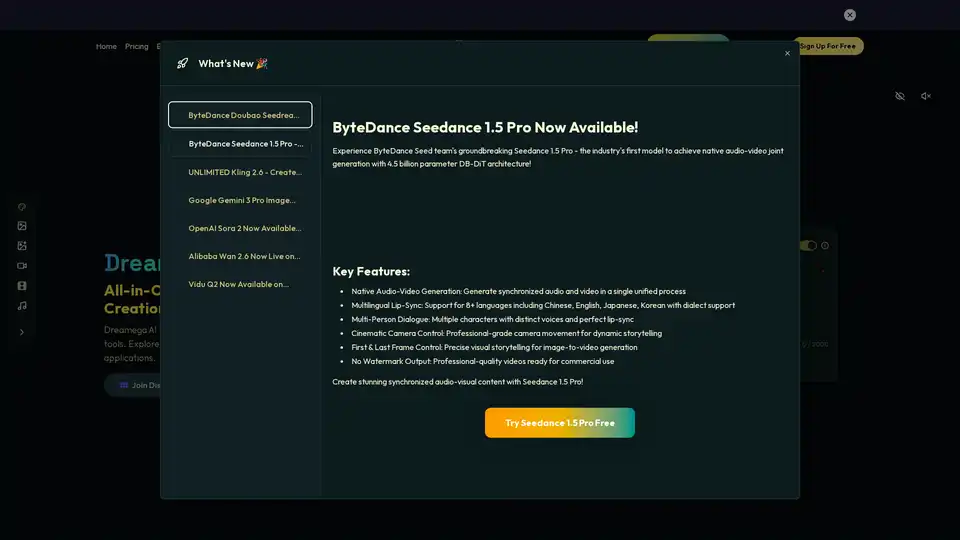Dismiss the top banner with round X
Screen dimensions: 960x540
[850, 15]
